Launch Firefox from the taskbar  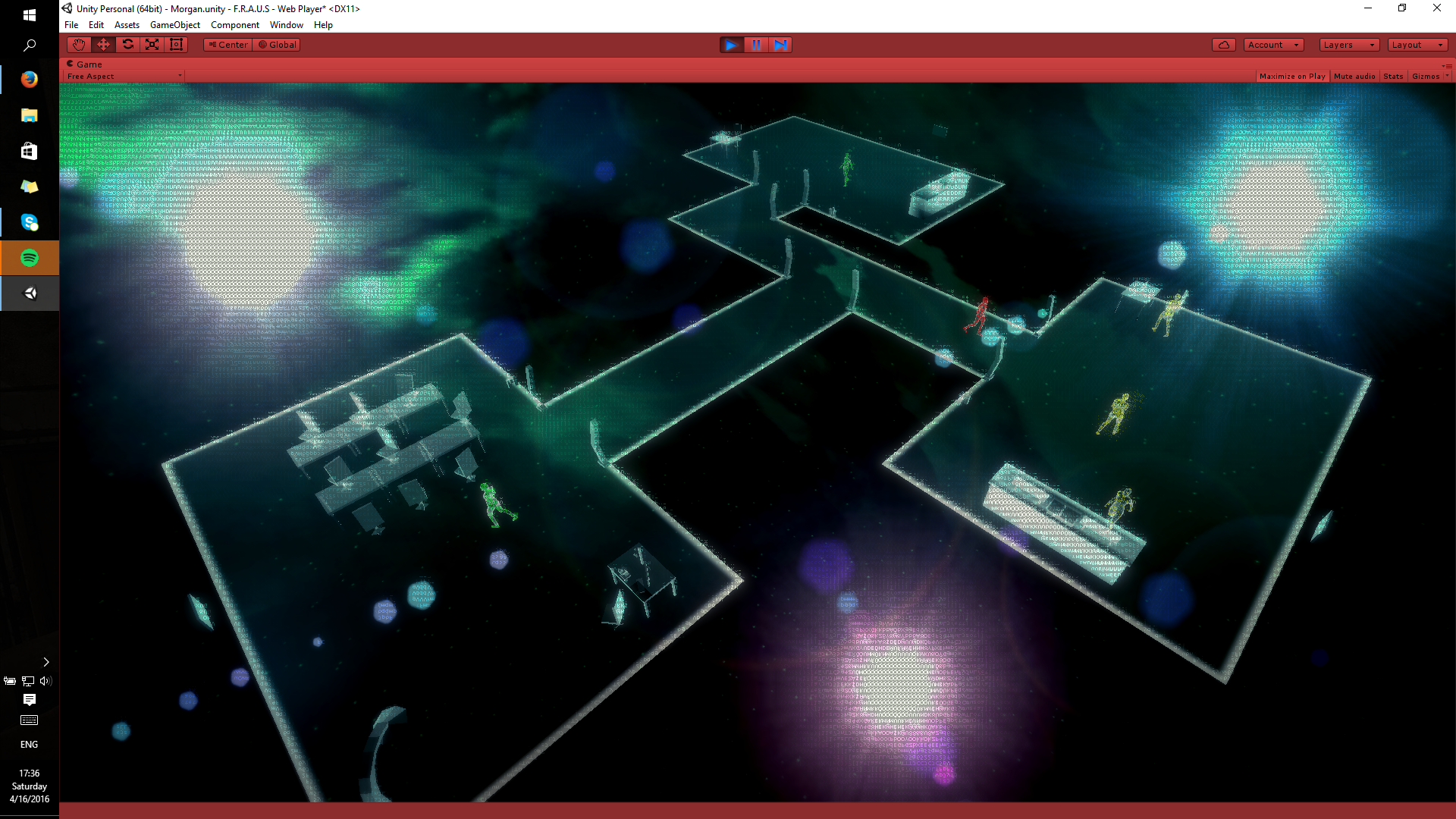(30, 79)
